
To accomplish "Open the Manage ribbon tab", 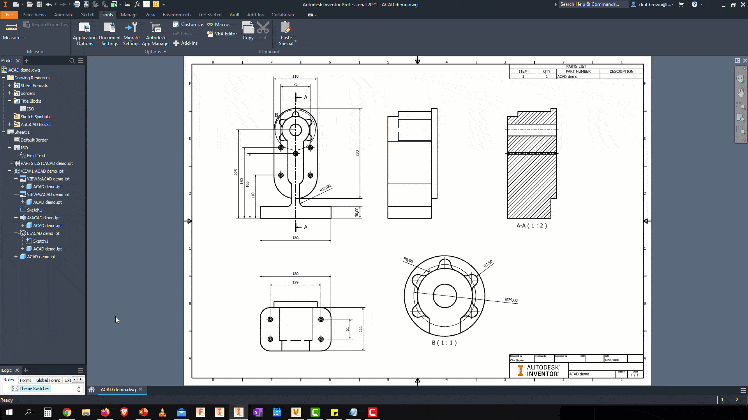I will click(x=130, y=15).
